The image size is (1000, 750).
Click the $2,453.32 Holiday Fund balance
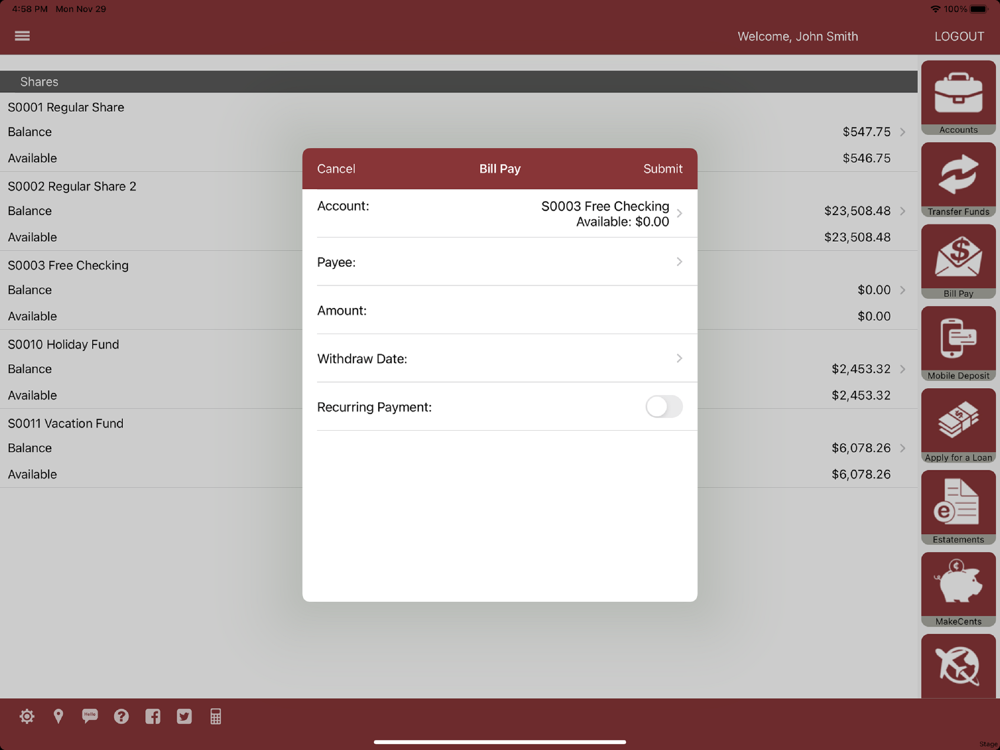(861, 369)
